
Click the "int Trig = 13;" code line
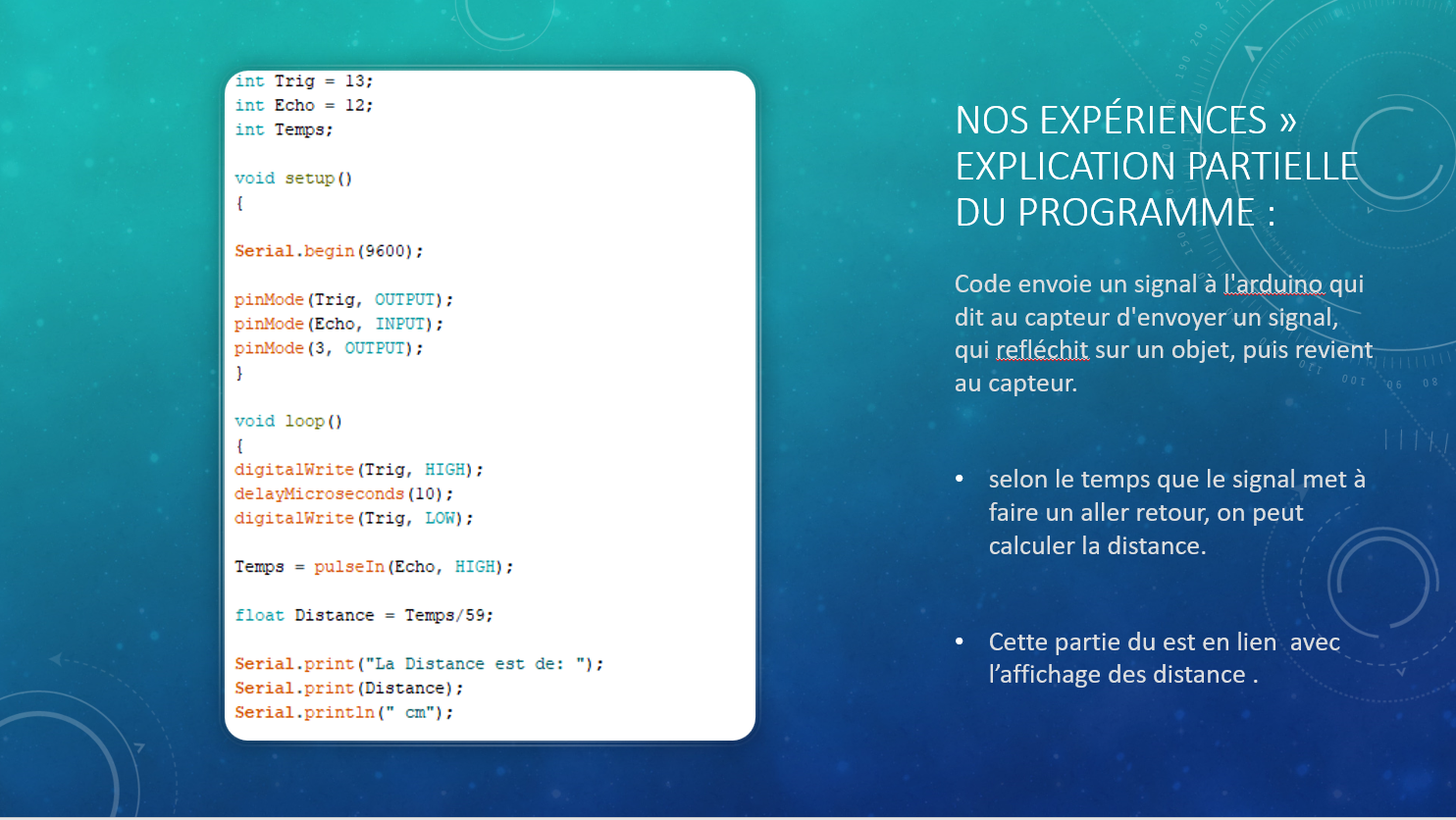point(303,81)
